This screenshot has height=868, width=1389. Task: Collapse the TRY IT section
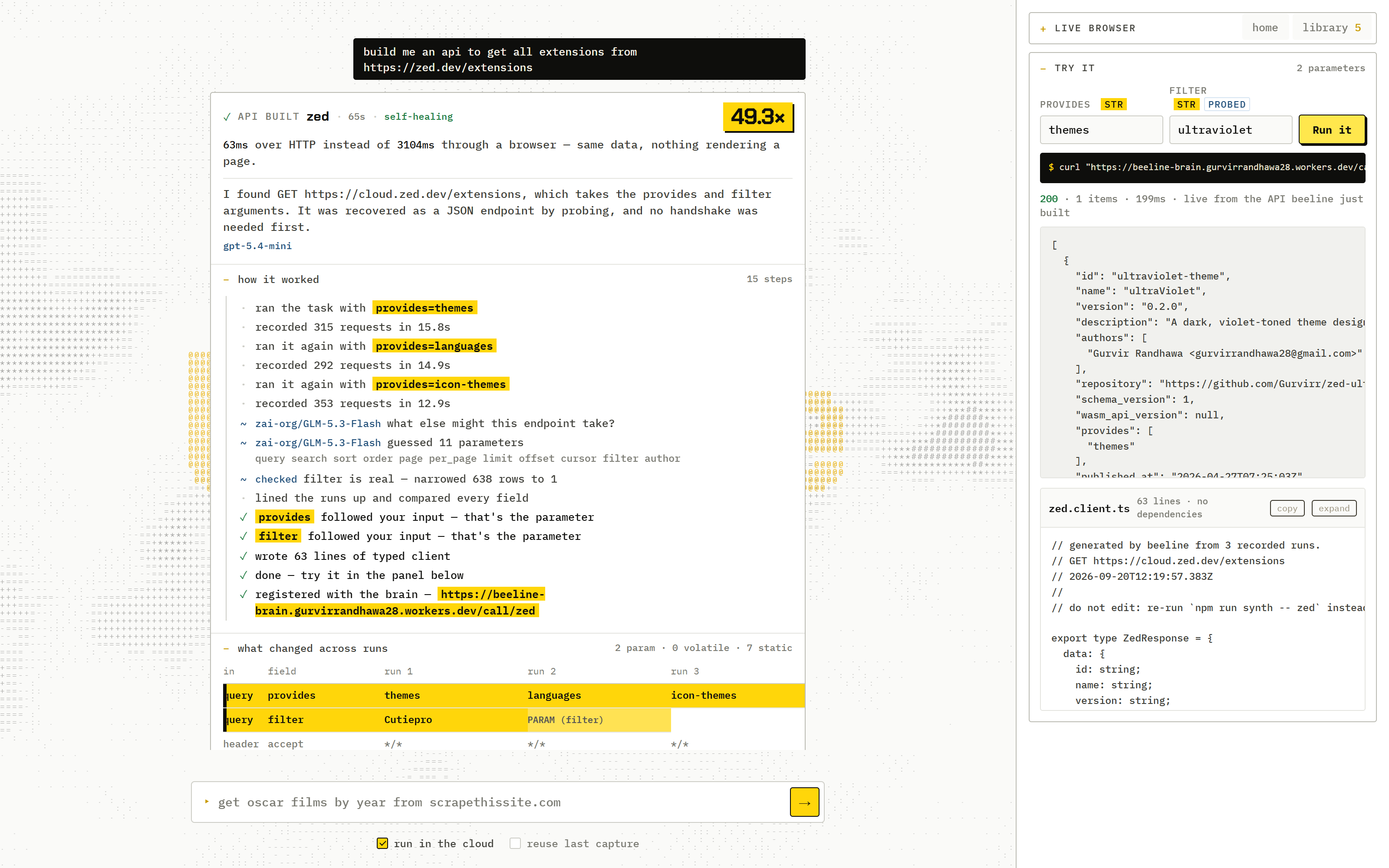pyautogui.click(x=1043, y=68)
